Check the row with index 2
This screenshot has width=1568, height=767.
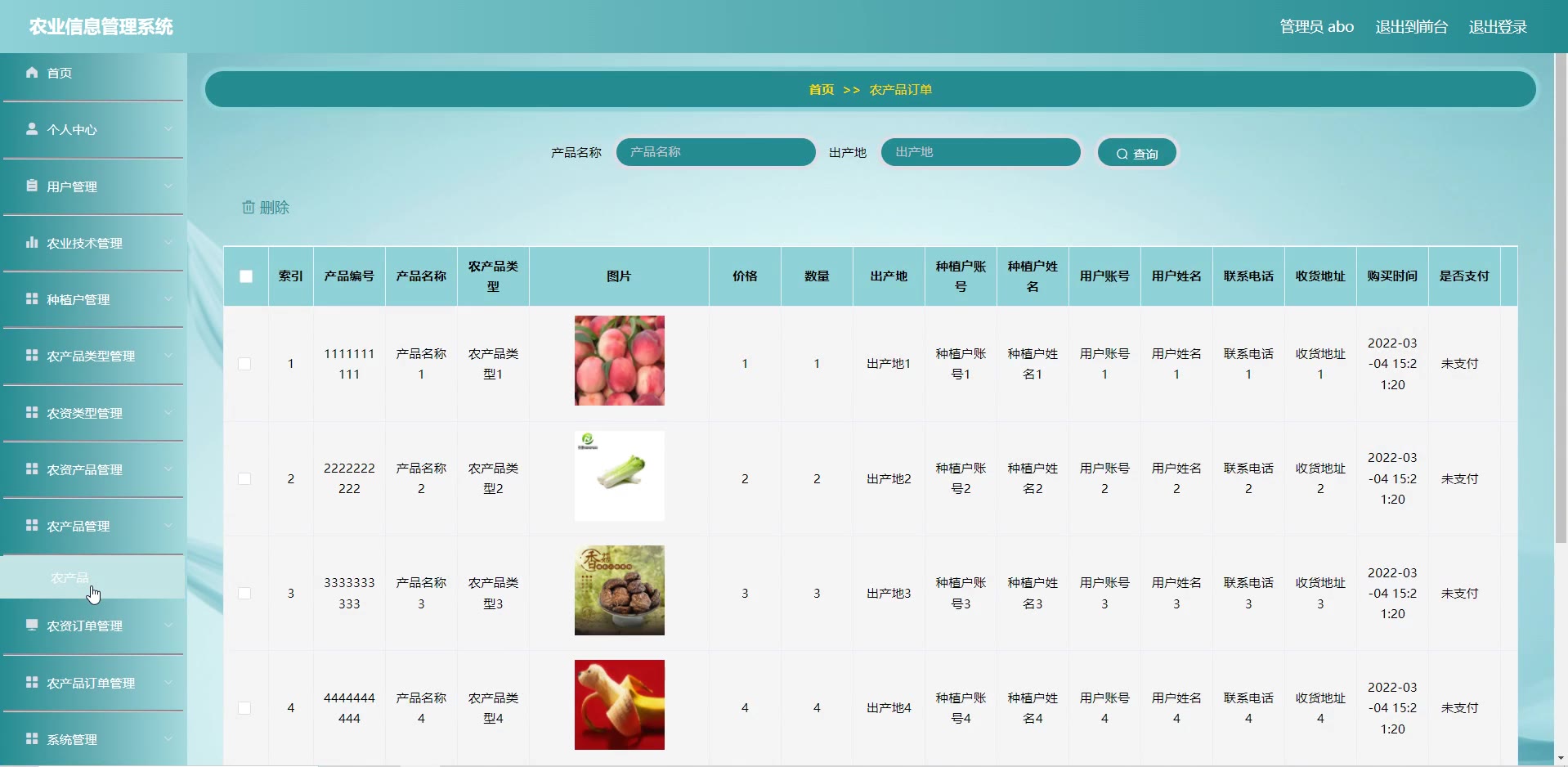(244, 478)
